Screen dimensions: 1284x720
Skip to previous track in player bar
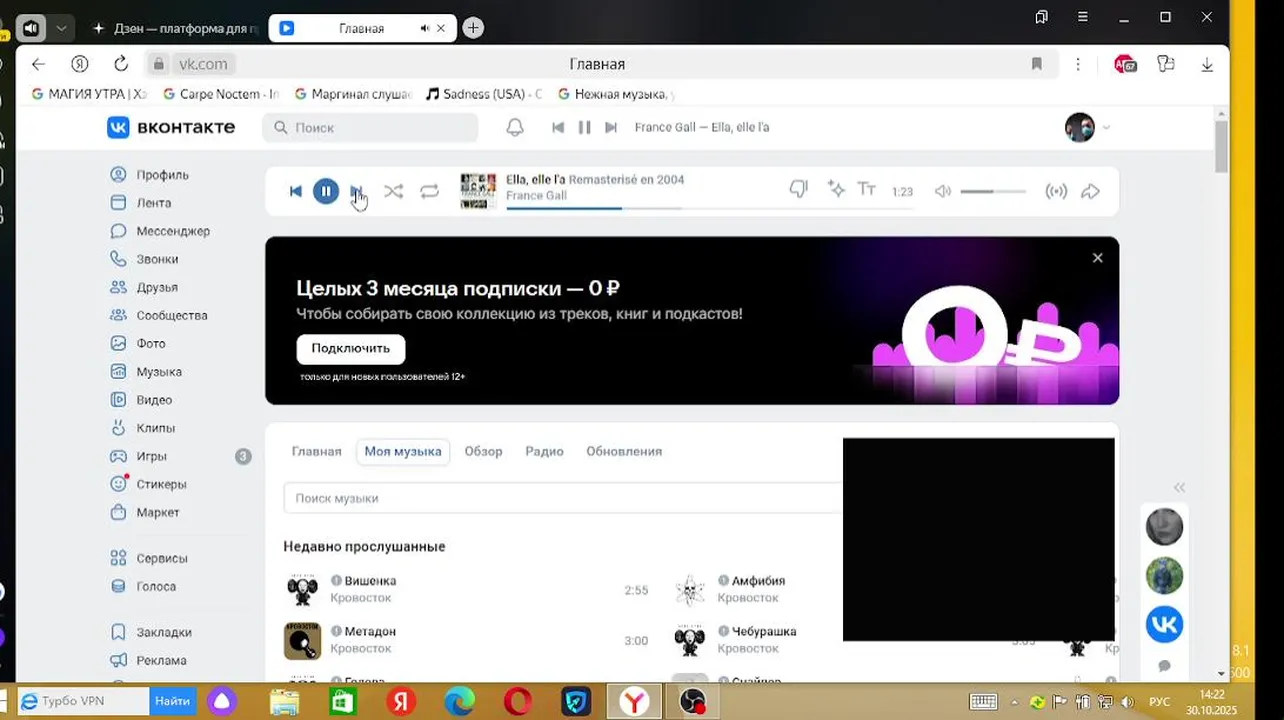295,191
